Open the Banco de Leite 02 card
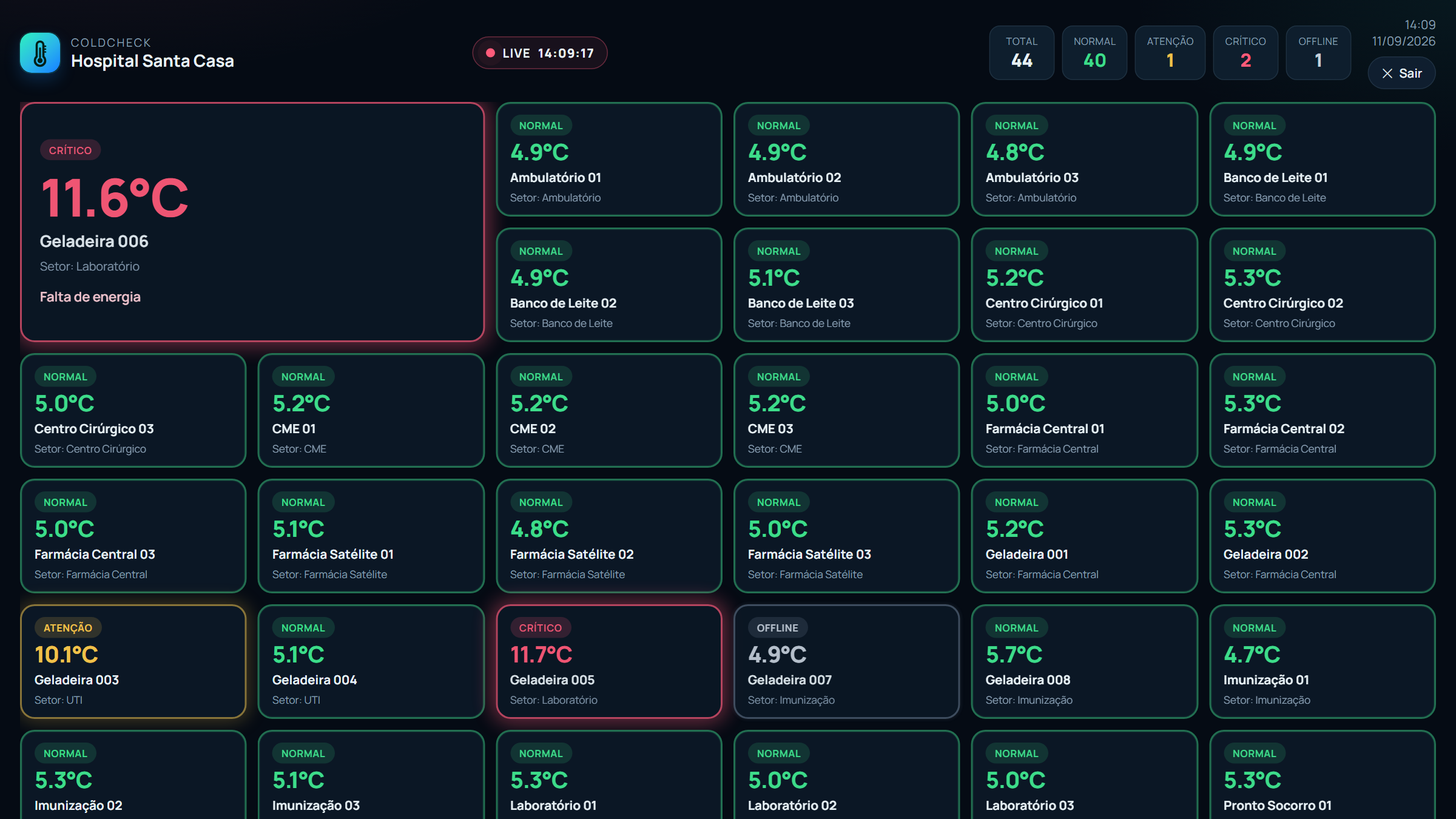Image resolution: width=1456 pixels, height=819 pixels. tap(609, 285)
